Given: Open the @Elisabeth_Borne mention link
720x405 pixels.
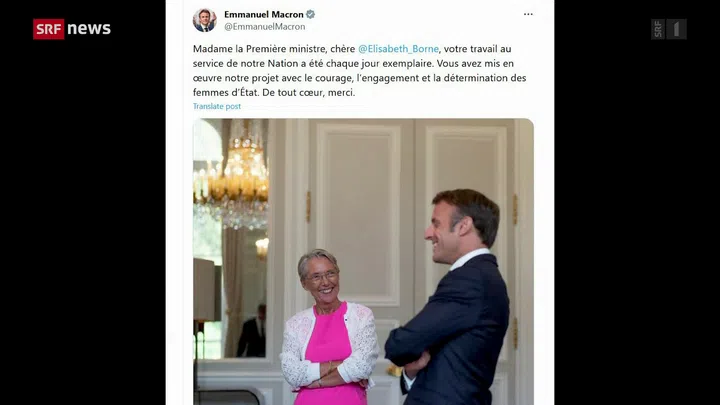Looking at the screenshot, I should tap(398, 49).
